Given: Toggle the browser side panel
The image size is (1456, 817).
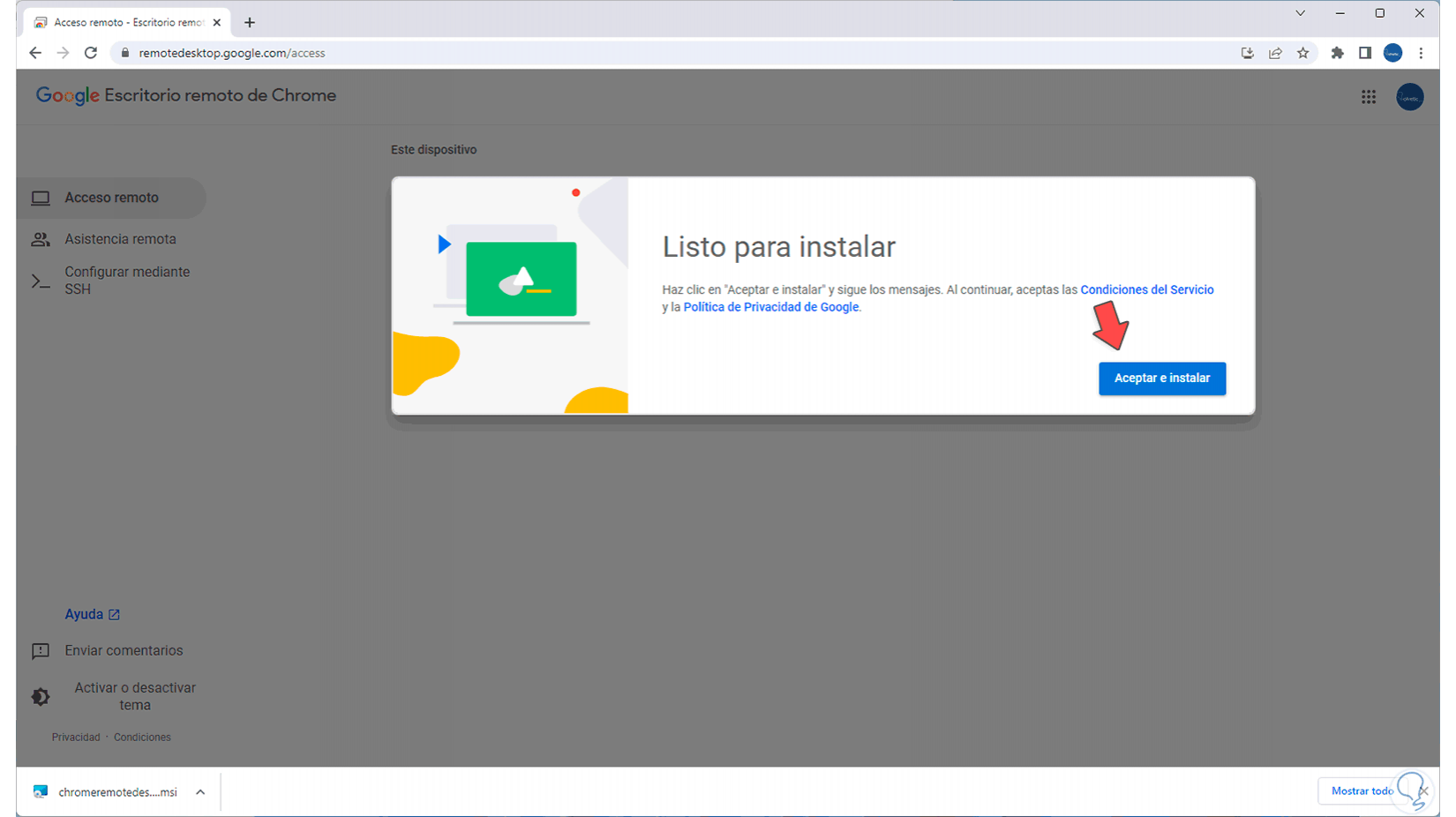Looking at the screenshot, I should [x=1365, y=53].
